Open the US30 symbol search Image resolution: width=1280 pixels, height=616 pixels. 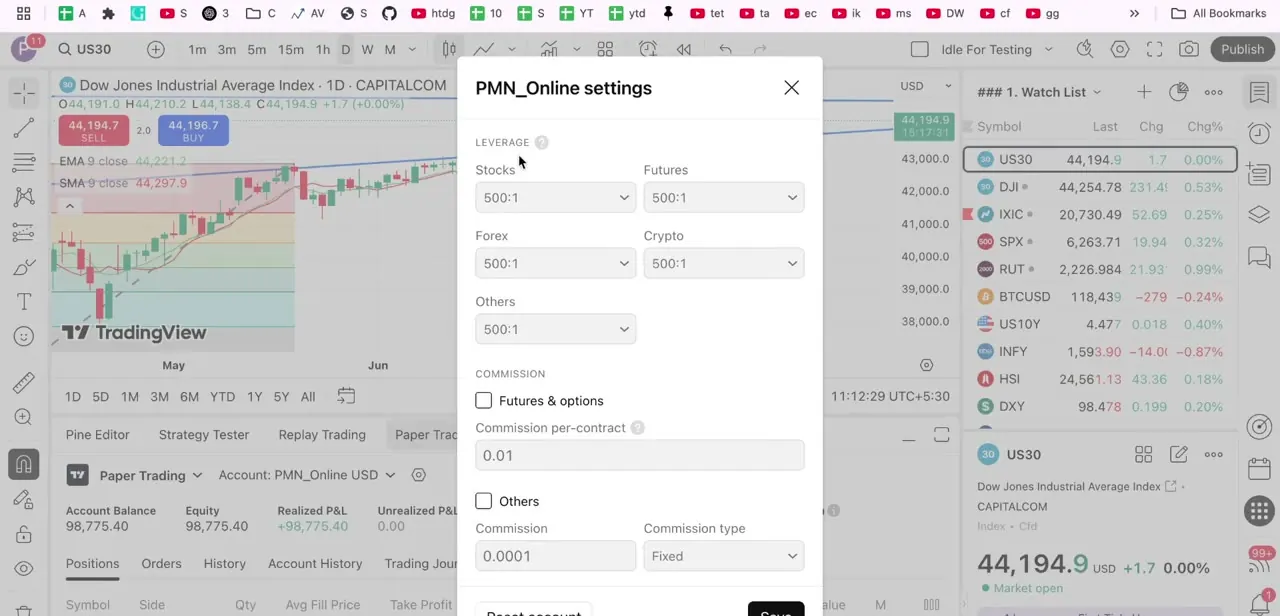tap(85, 49)
